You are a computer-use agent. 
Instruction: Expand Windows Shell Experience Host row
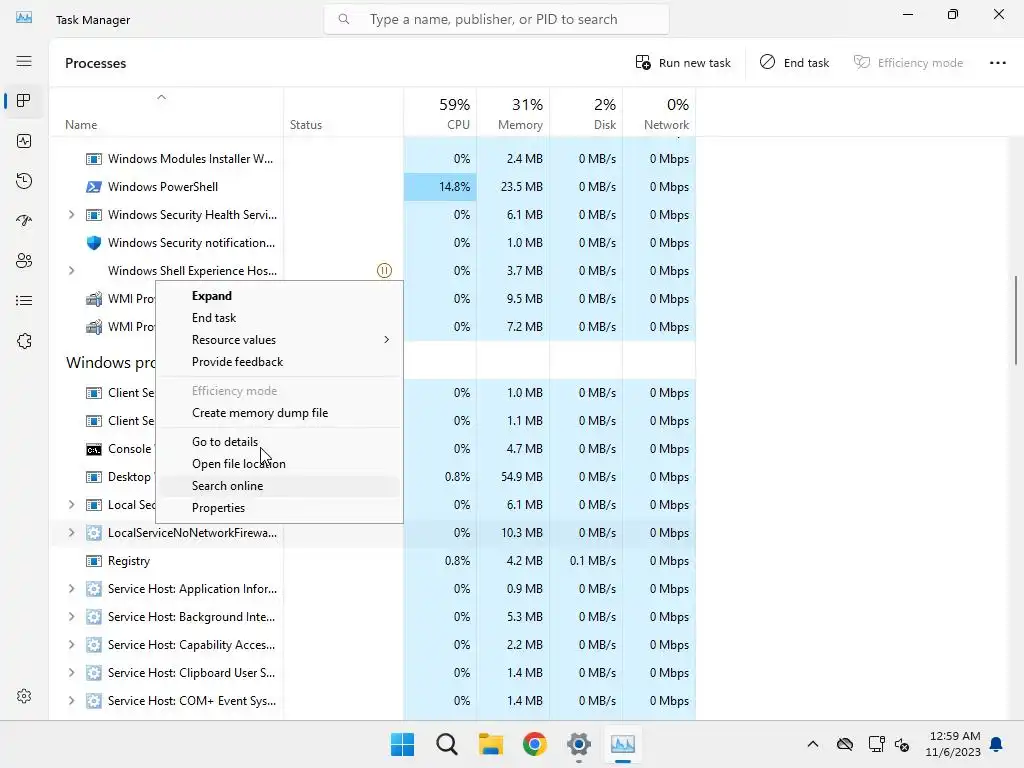pos(71,270)
